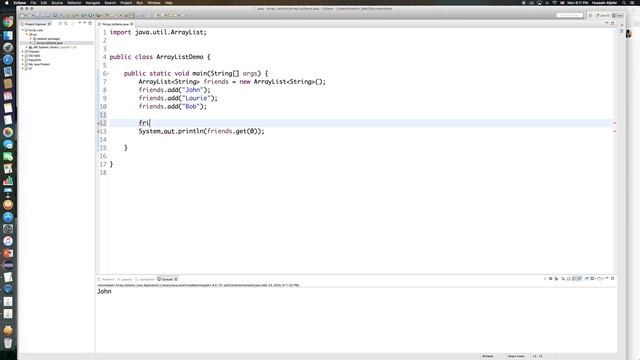Maximize the Project Explorer view
This screenshot has width=640, height=360.
[x=90, y=23]
